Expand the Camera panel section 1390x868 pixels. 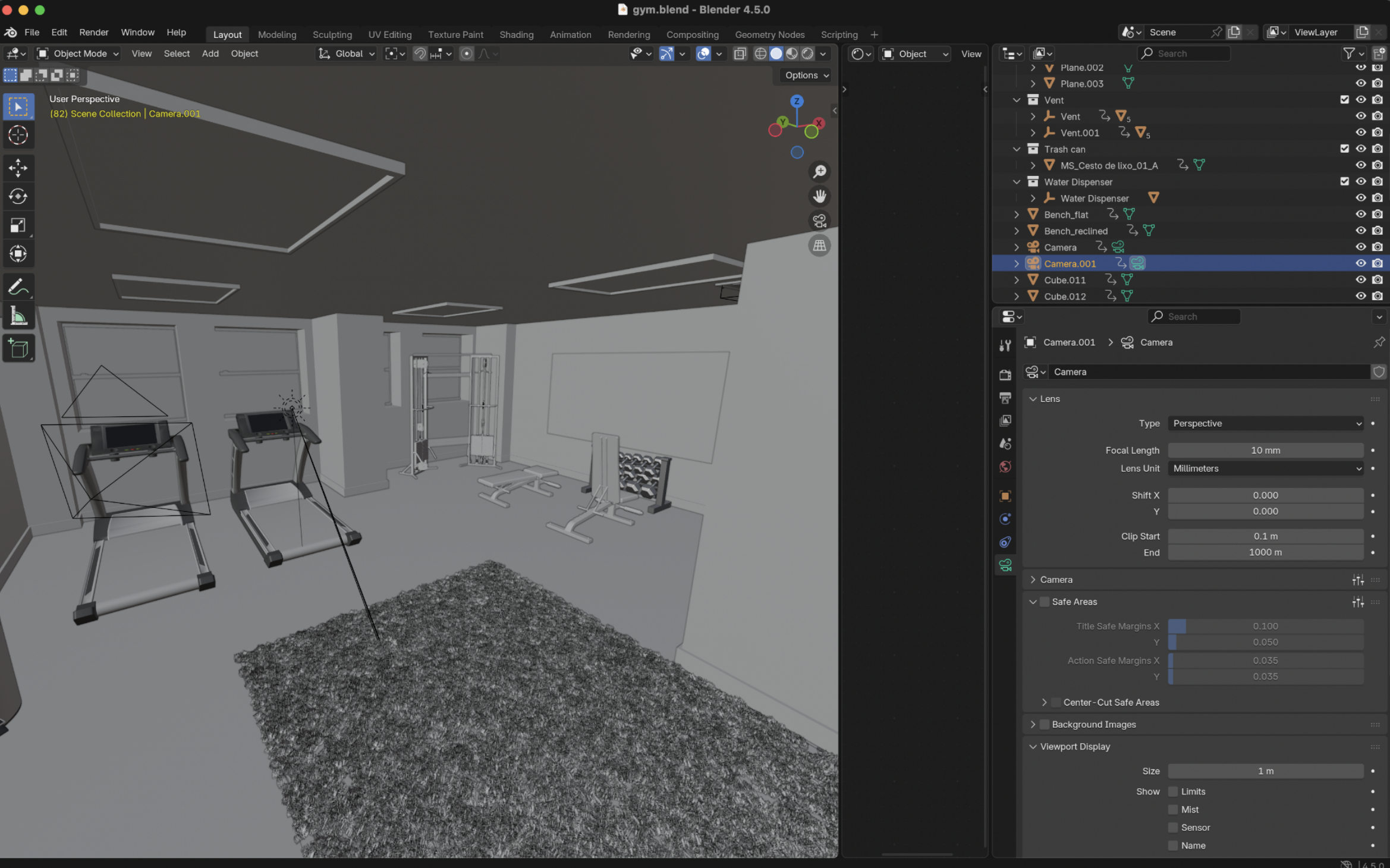1033,580
